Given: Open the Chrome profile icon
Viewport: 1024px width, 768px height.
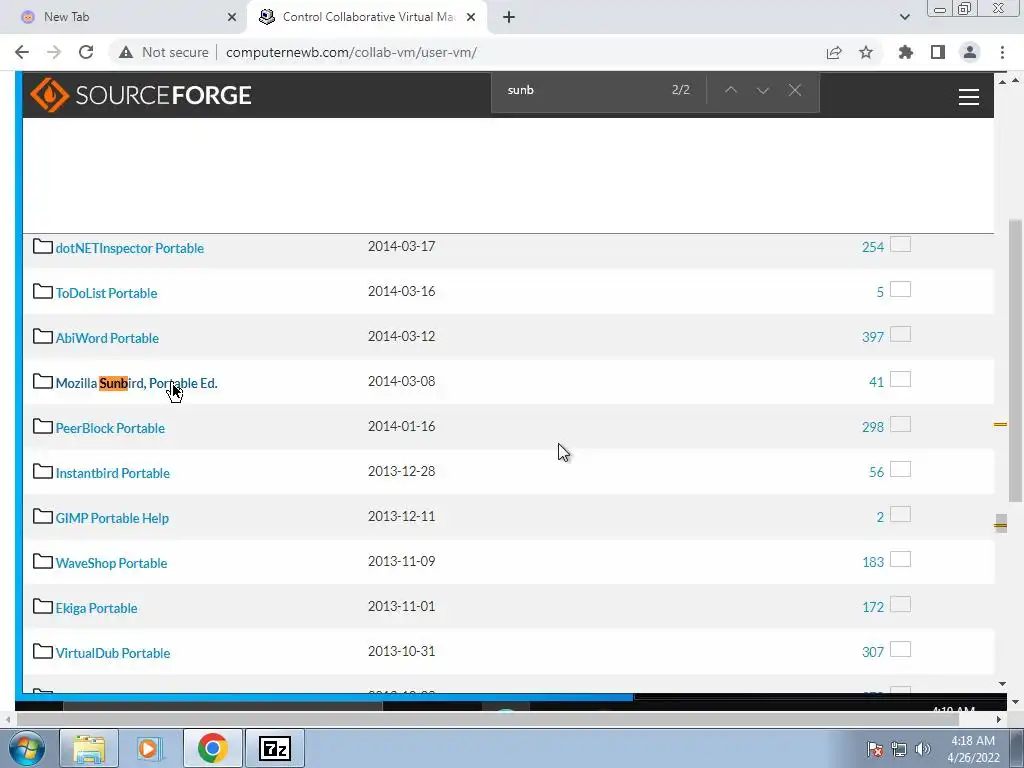Looking at the screenshot, I should [970, 52].
